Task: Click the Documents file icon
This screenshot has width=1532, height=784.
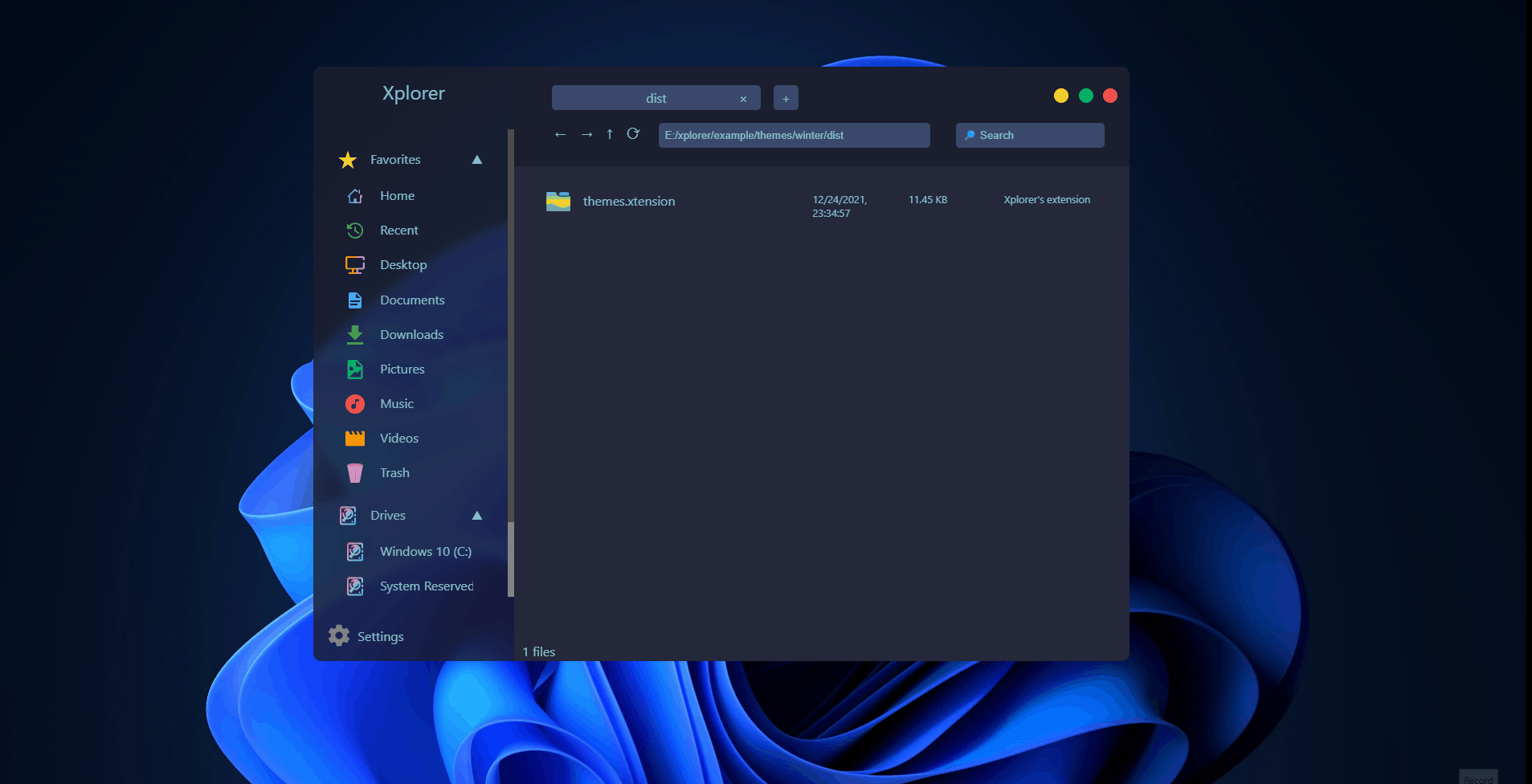Action: tap(355, 300)
